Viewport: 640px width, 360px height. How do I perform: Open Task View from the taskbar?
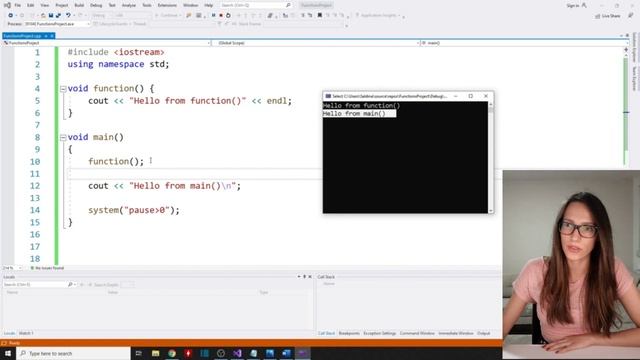(139, 353)
